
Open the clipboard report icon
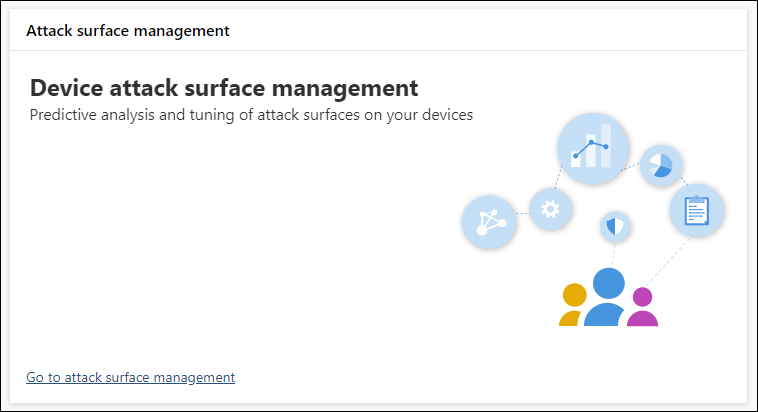point(696,211)
